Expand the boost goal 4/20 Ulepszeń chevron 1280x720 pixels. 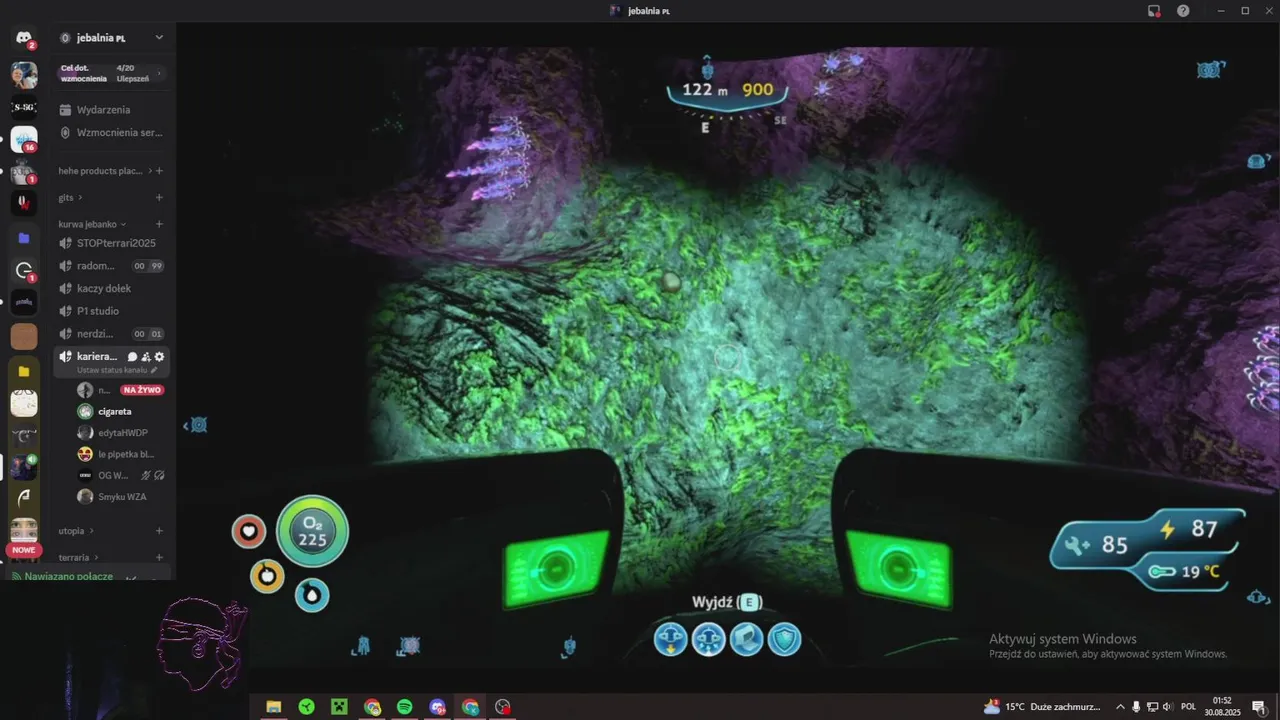coord(159,73)
